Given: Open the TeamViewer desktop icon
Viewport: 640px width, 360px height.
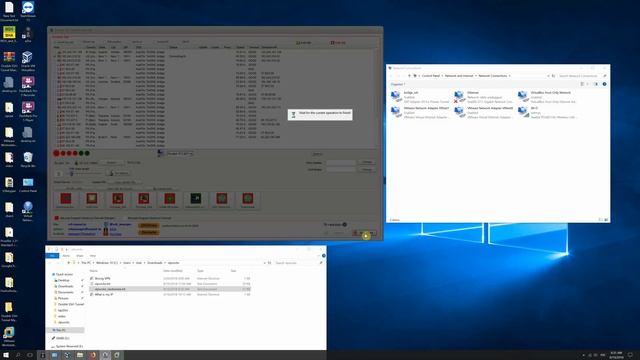Looking at the screenshot, I should click(x=28, y=11).
